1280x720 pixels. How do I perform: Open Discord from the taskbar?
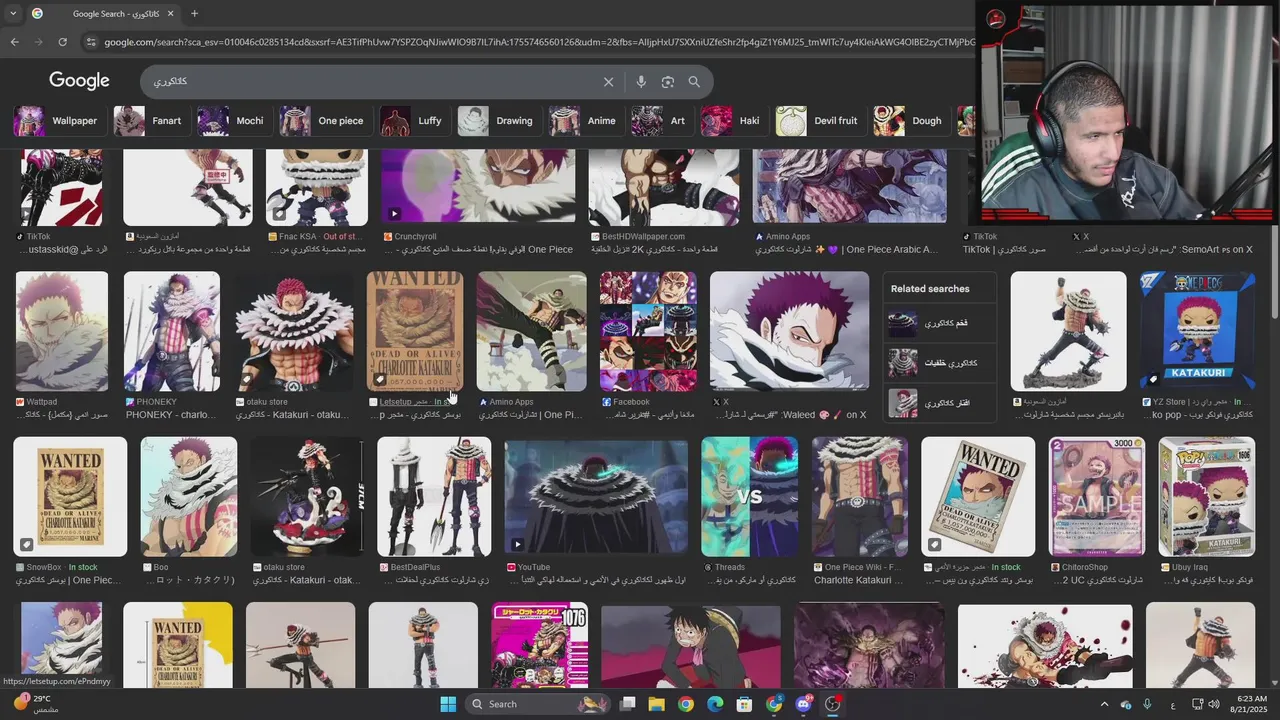click(x=803, y=704)
